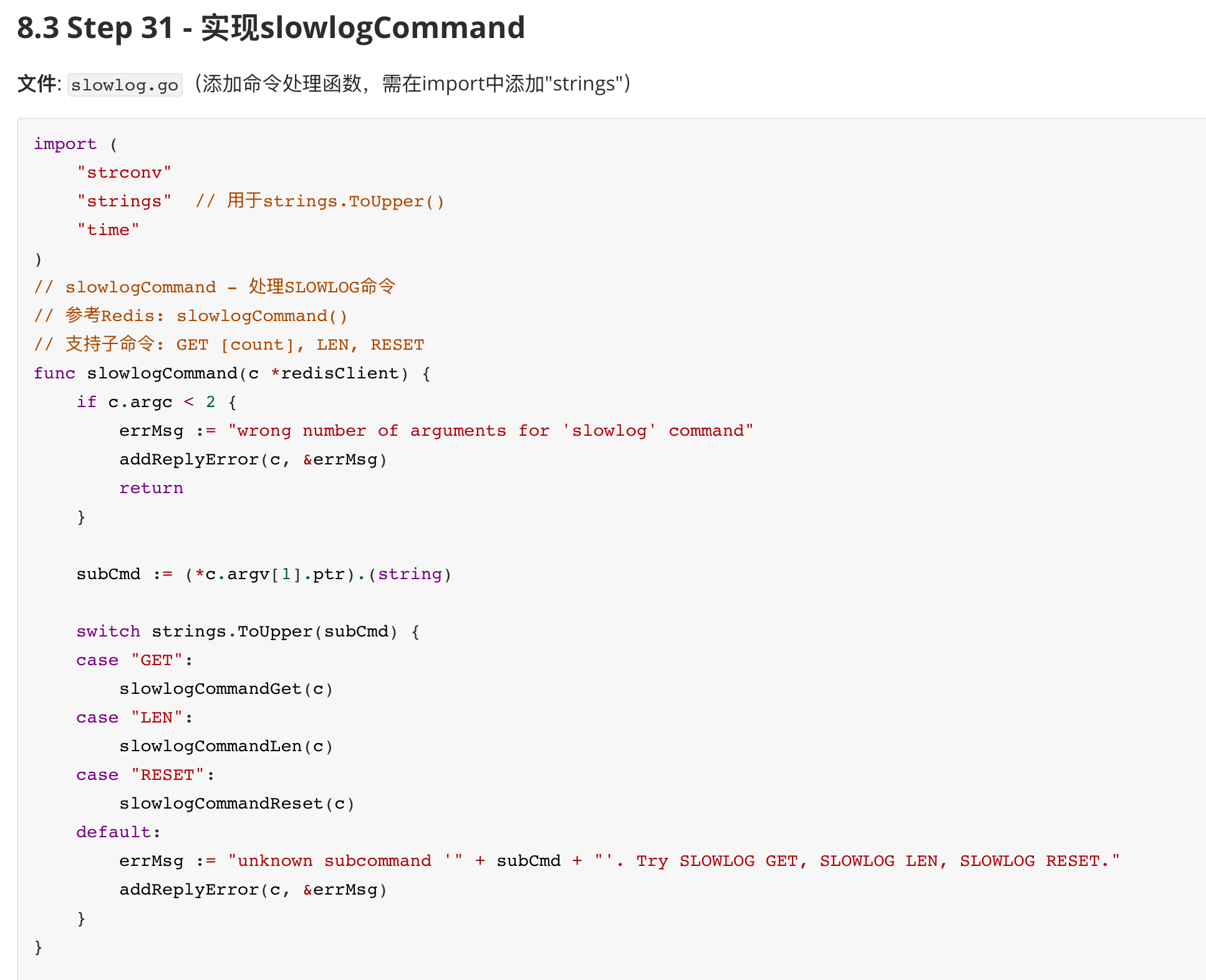Click the 'slowlogCommandReset(c)' call

236,804
